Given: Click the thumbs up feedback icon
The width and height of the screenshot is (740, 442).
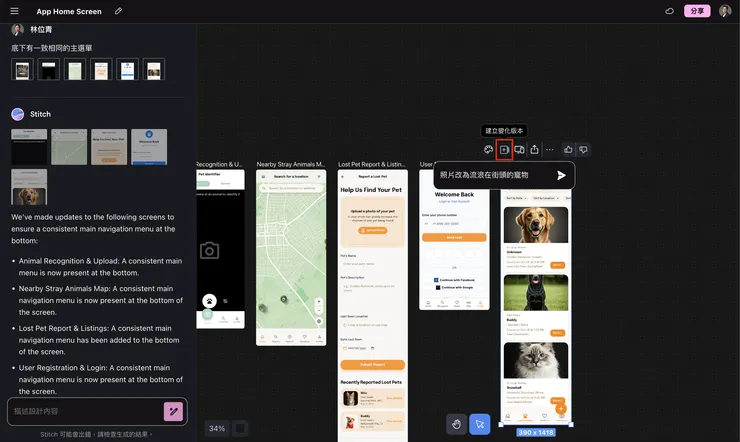Looking at the screenshot, I should [x=568, y=150].
